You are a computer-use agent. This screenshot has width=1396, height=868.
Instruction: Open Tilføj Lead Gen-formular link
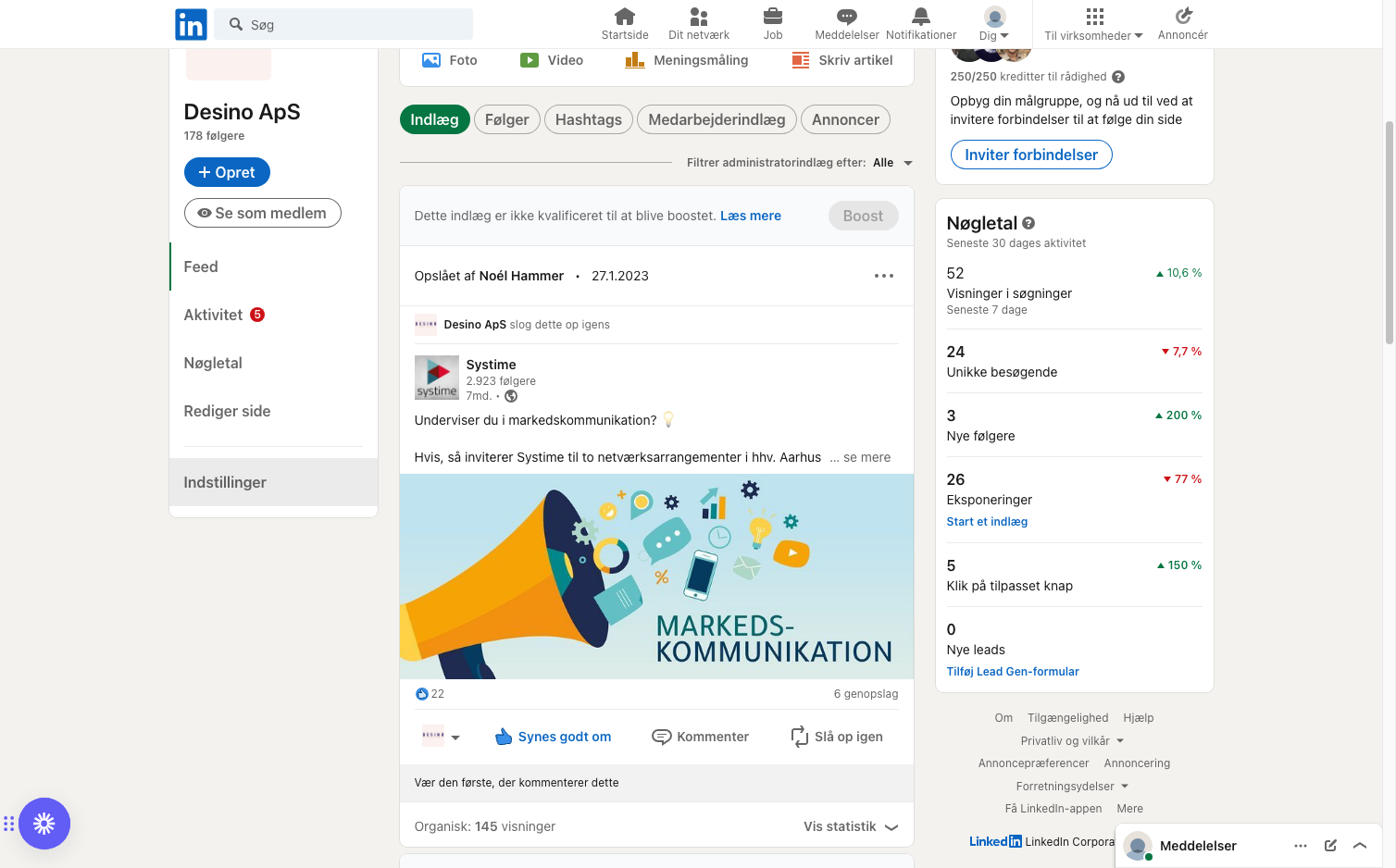(1013, 672)
